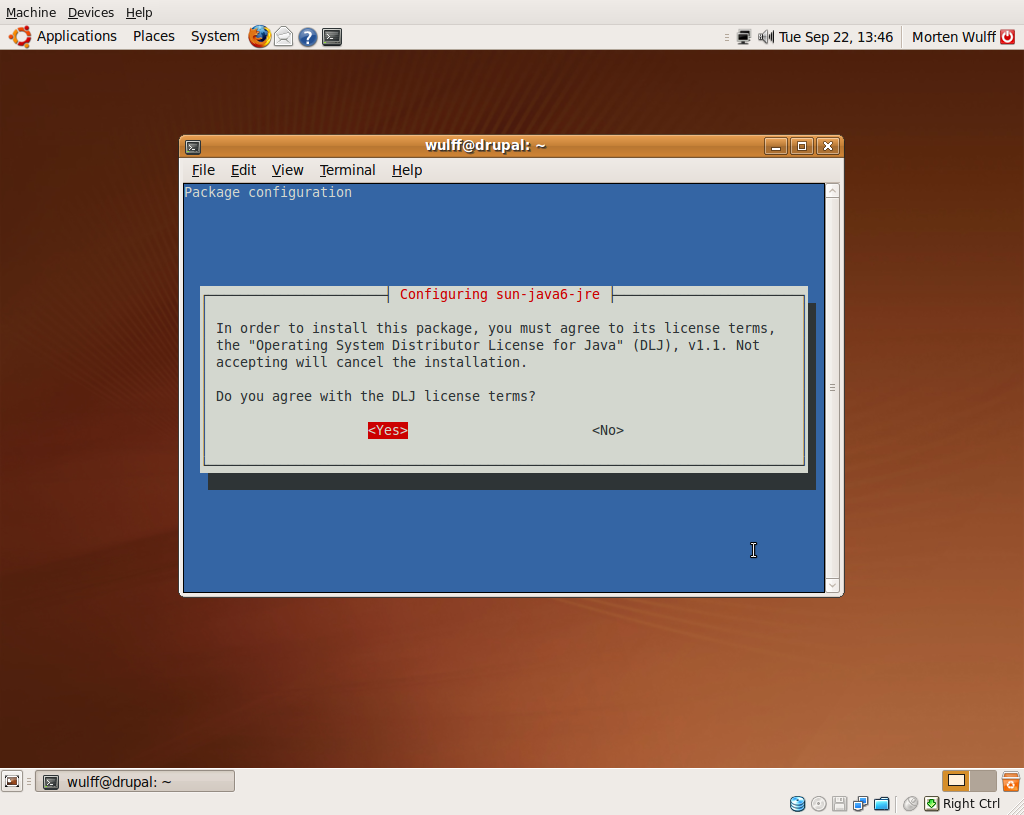The width and height of the screenshot is (1024, 815).
Task: Minimize the wulff@drupal terminal window
Action: (x=776, y=146)
